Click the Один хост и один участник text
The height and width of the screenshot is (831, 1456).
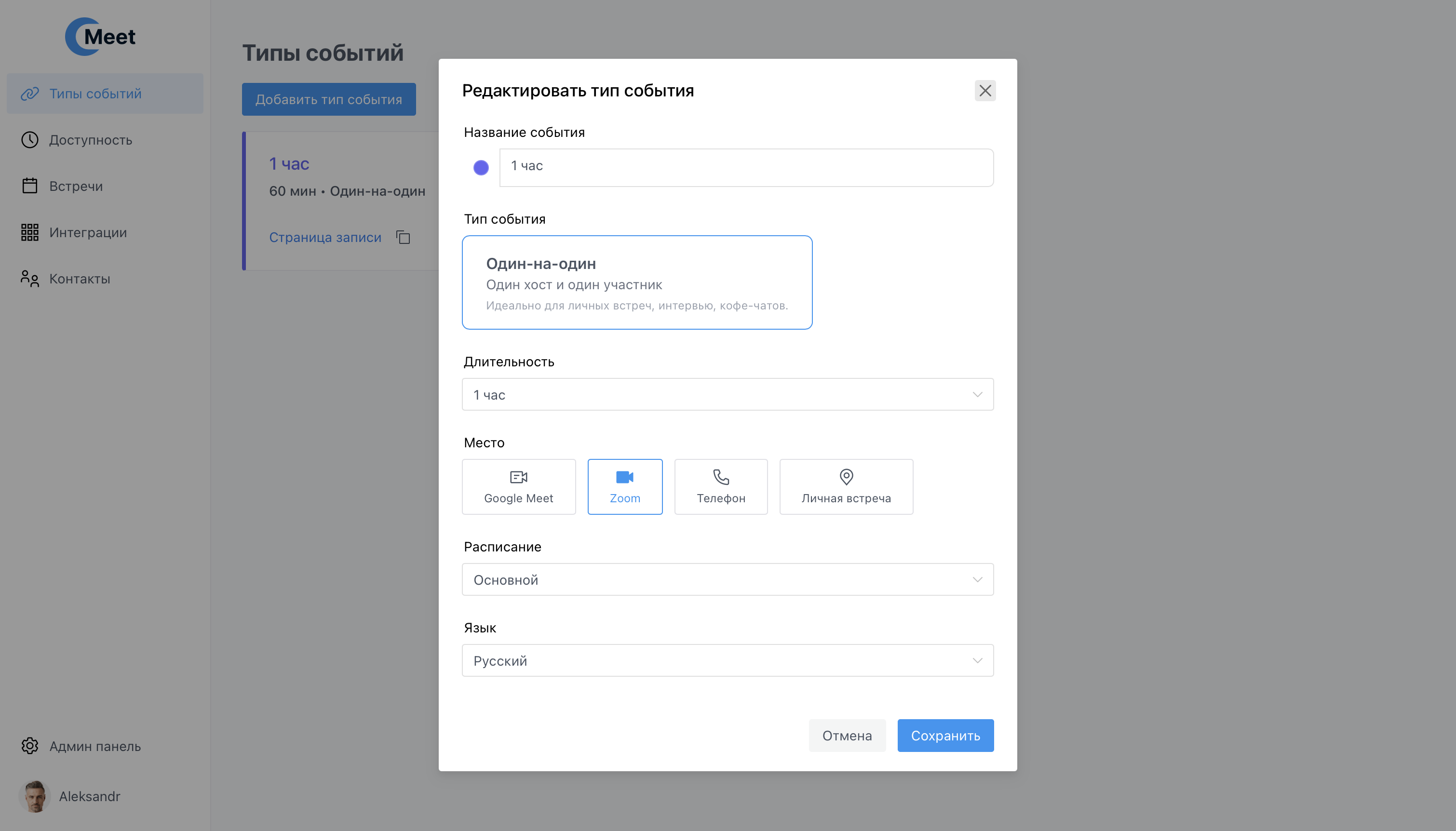pyautogui.click(x=574, y=285)
